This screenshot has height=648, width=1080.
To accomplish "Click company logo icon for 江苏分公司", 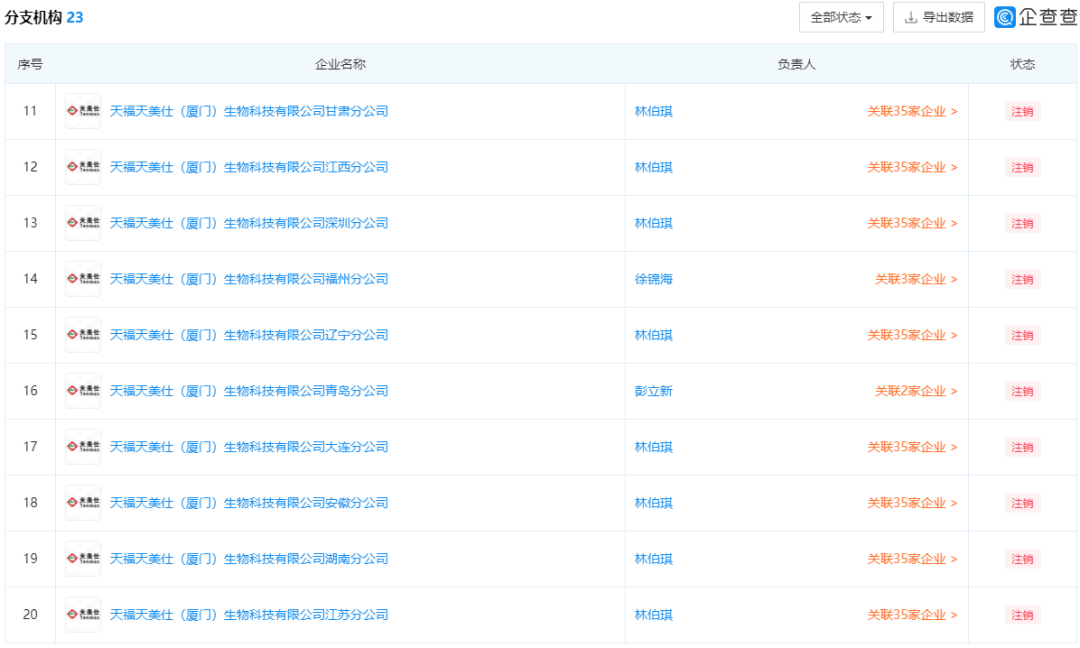I will coord(83,614).
